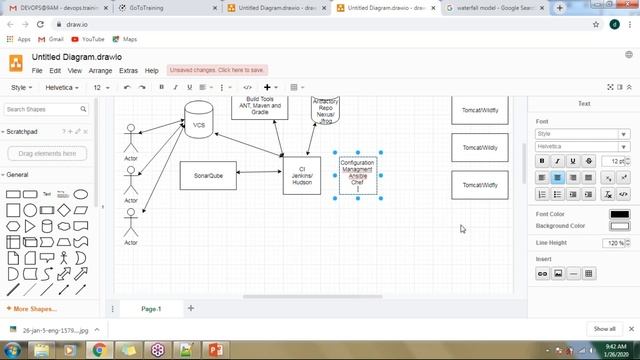Click More Shapes link
This screenshot has width=640, height=360.
pyautogui.click(x=32, y=309)
